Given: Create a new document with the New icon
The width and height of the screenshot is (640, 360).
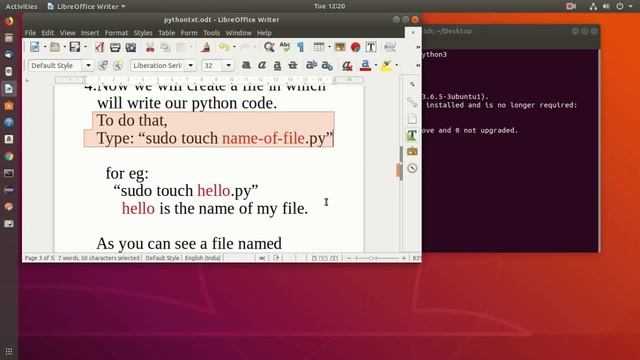Looking at the screenshot, I should (35, 47).
